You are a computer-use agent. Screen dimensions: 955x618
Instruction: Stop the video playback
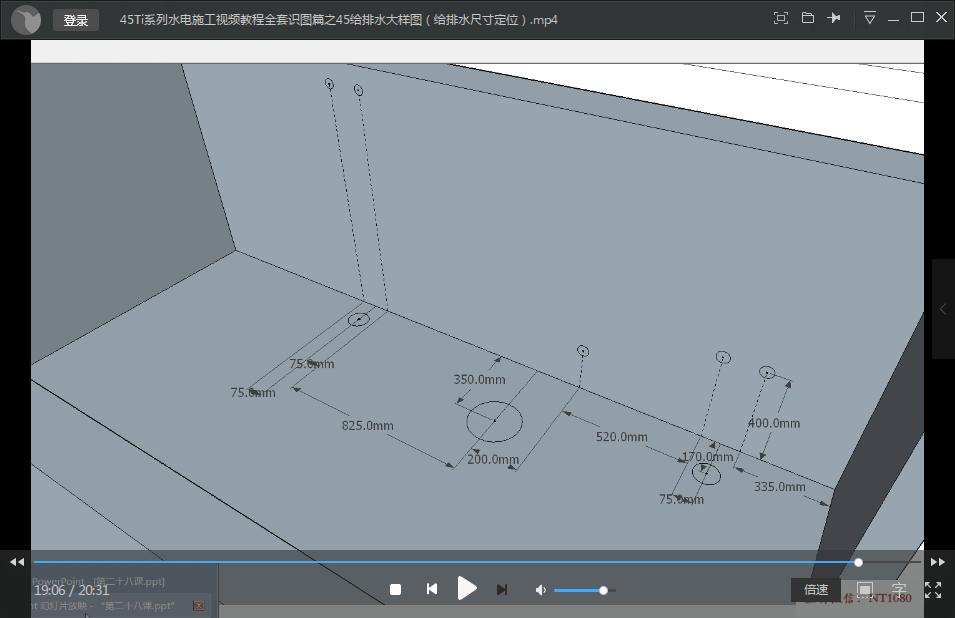395,590
